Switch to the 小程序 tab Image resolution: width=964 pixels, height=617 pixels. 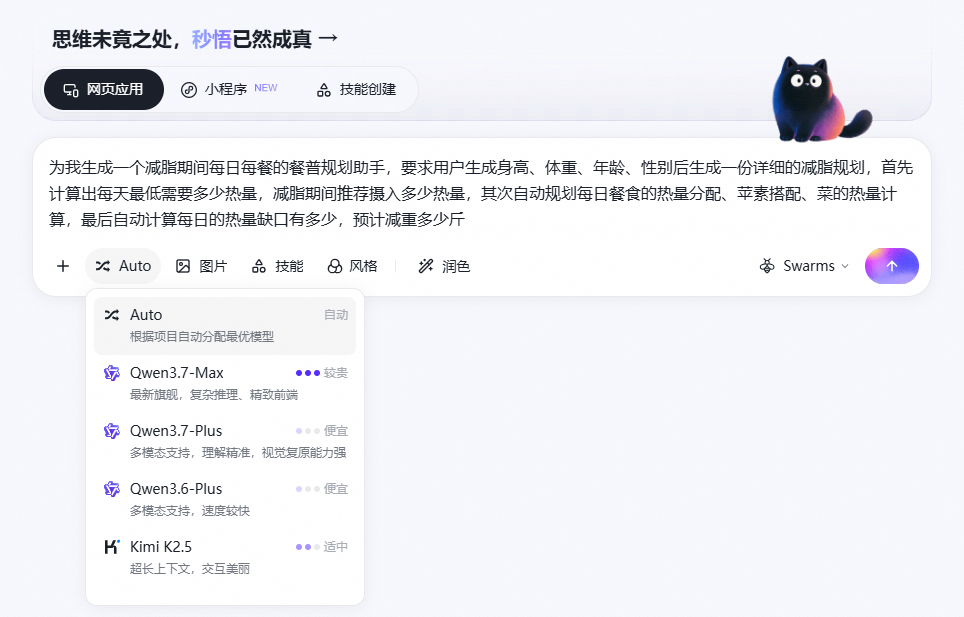229,90
